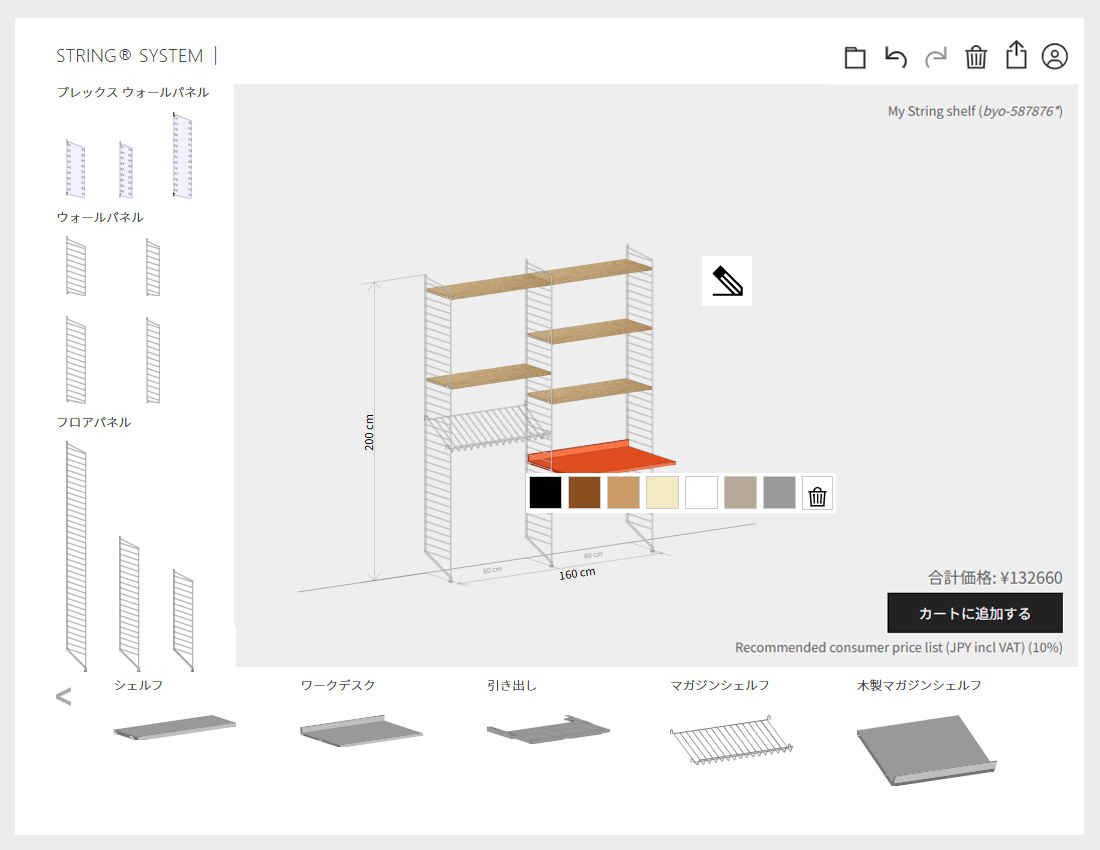Select the white color swatch
1100x850 pixels.
point(701,493)
